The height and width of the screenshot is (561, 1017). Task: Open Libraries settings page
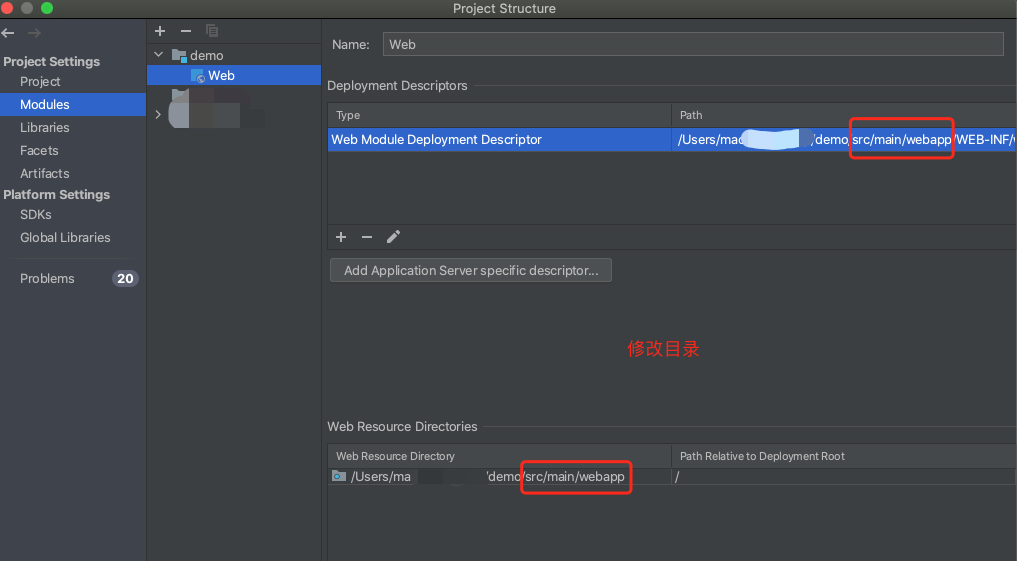[x=45, y=128]
